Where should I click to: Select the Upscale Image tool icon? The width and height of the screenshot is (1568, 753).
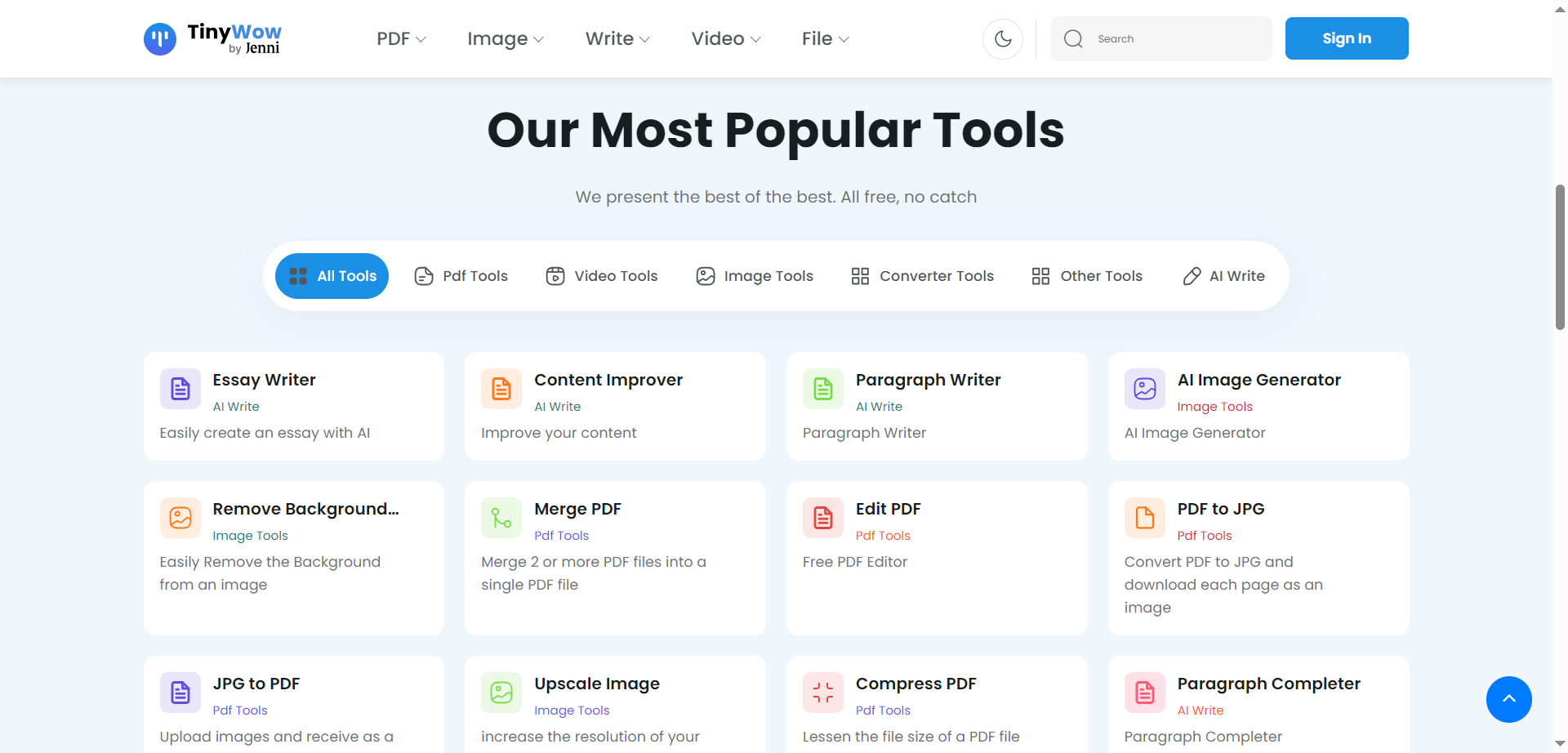click(501, 692)
